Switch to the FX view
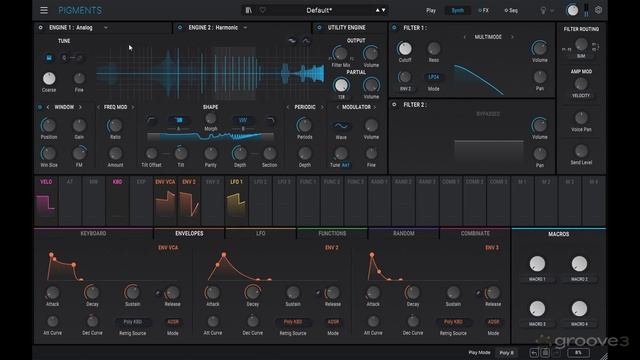This screenshot has width=640, height=360. click(484, 11)
